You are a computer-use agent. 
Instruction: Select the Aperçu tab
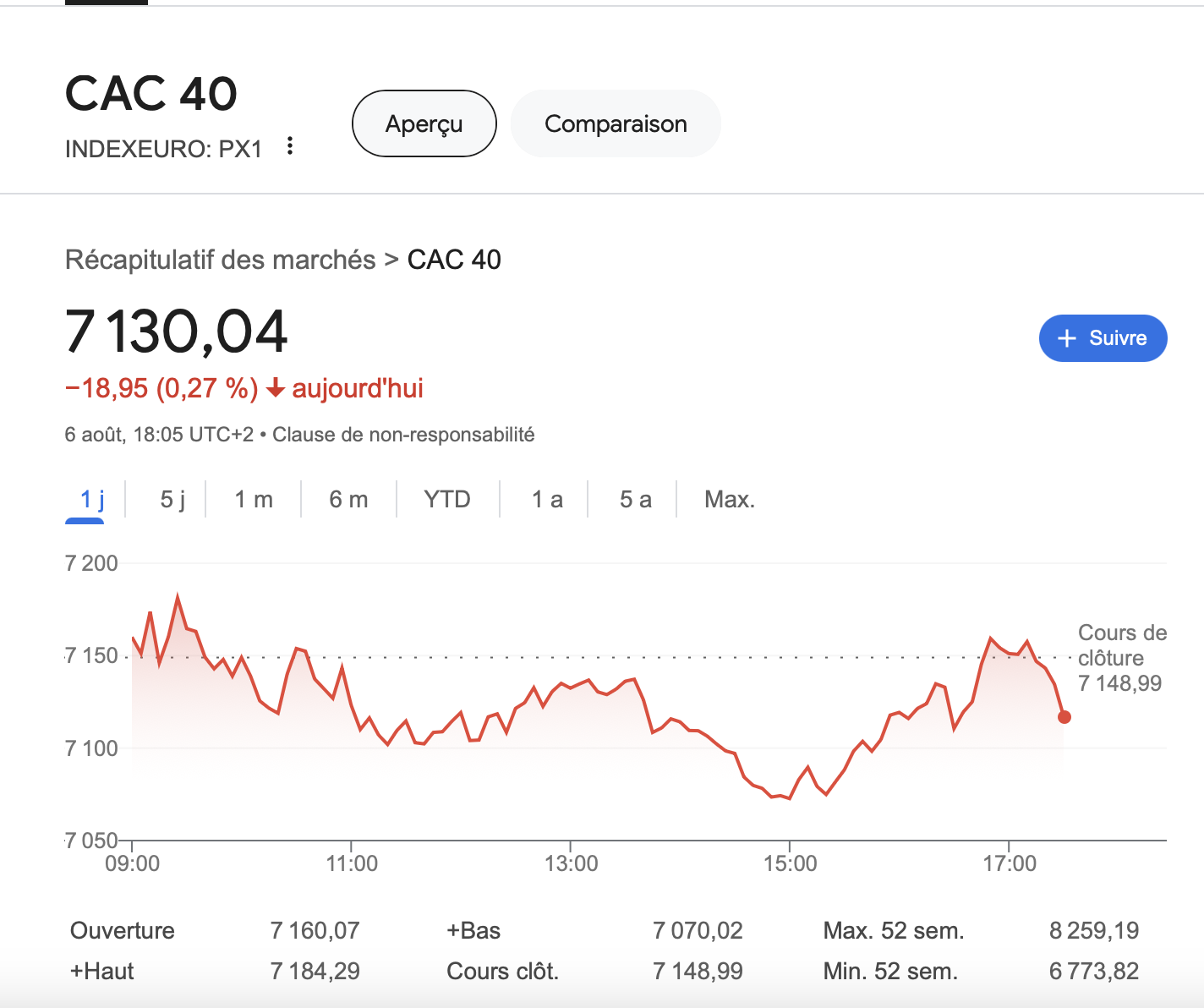pos(424,123)
